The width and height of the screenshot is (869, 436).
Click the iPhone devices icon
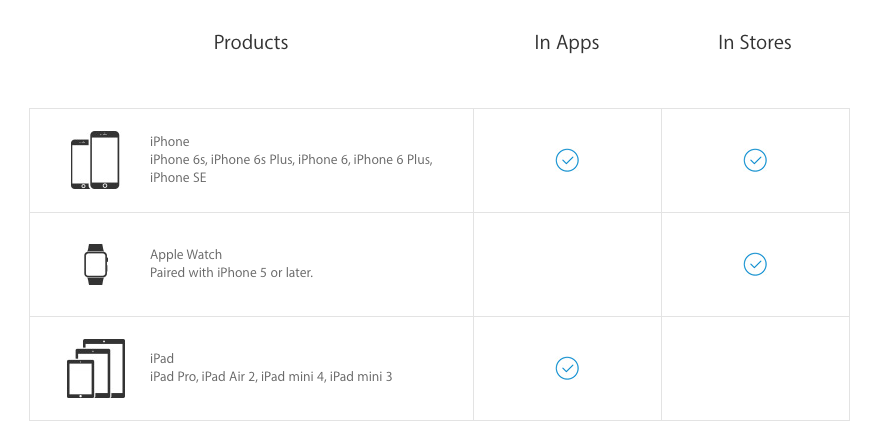95,160
